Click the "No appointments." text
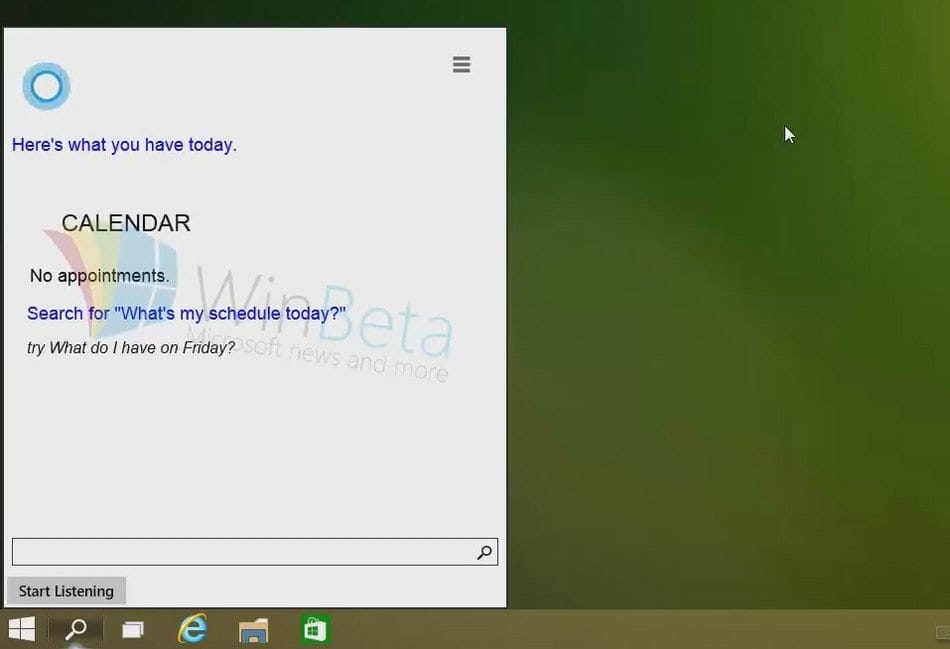Screen dimensions: 950x649 (99, 276)
